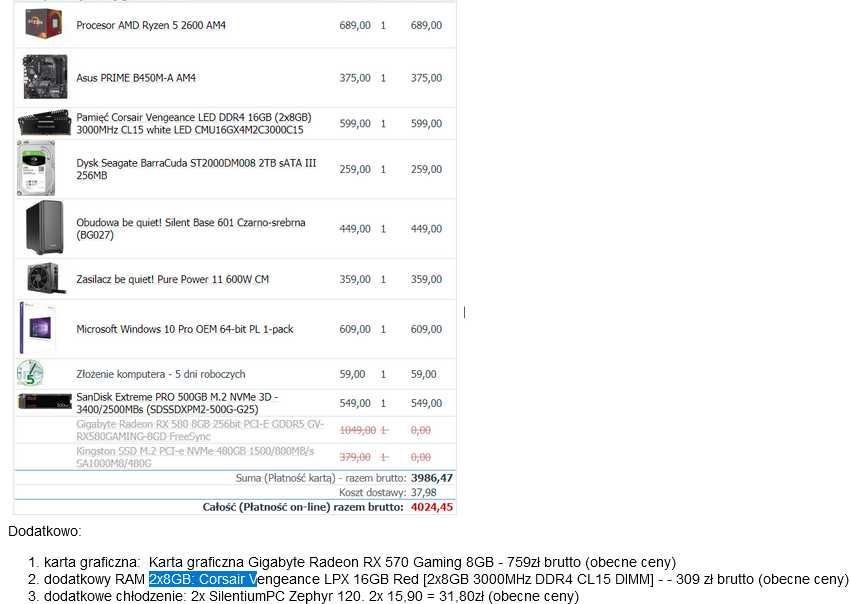Viewport: 851px width, 604px height.
Task: Open product name Asus PRIME B450M-A AM4
Action: [136, 78]
